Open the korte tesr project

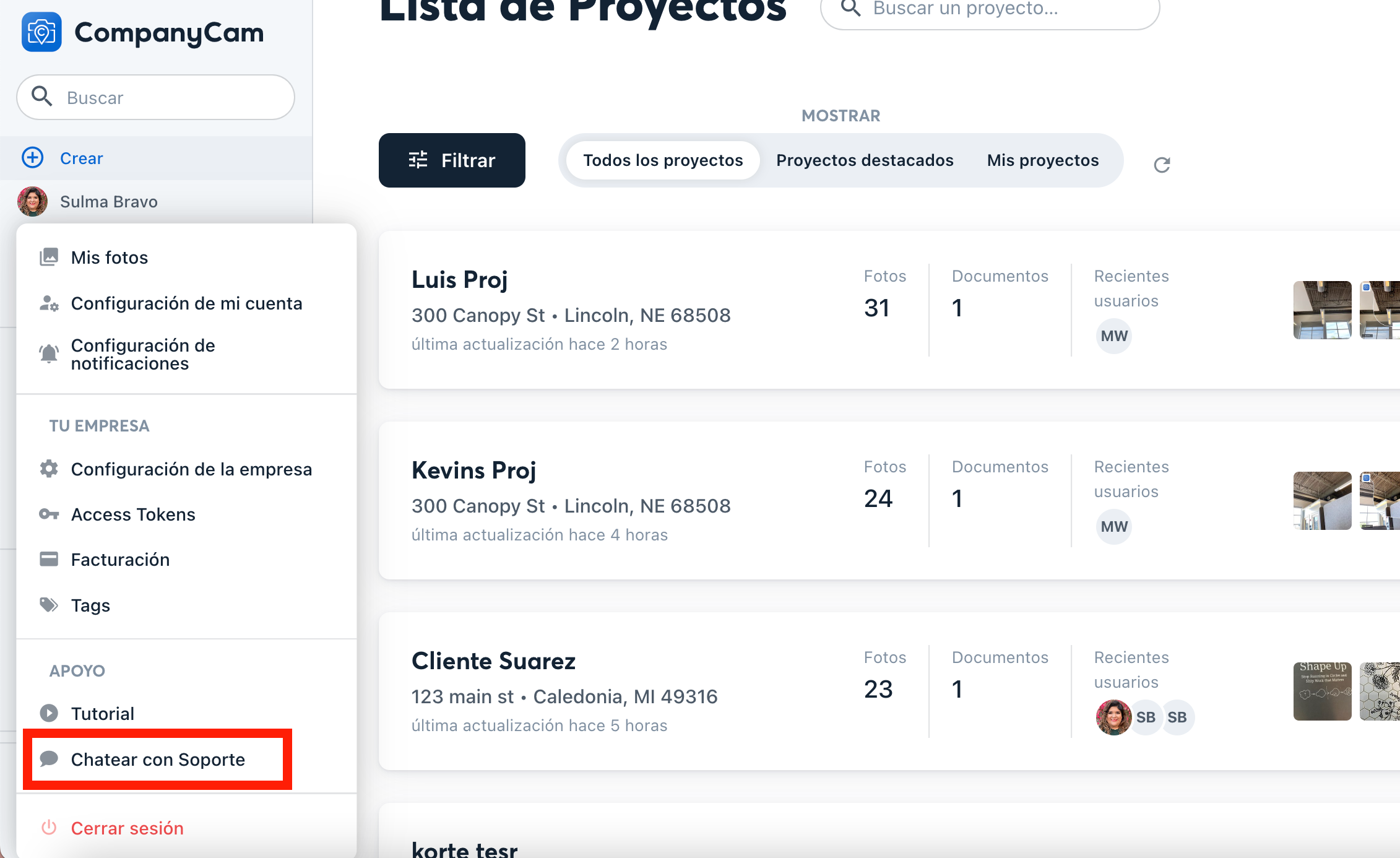click(464, 849)
